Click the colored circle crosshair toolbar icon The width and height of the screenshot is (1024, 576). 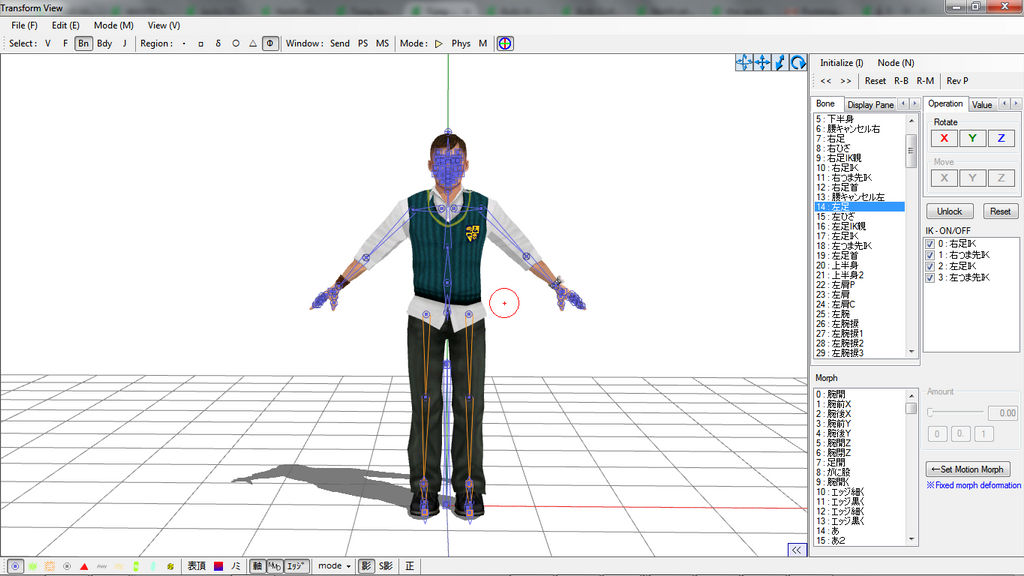(506, 44)
